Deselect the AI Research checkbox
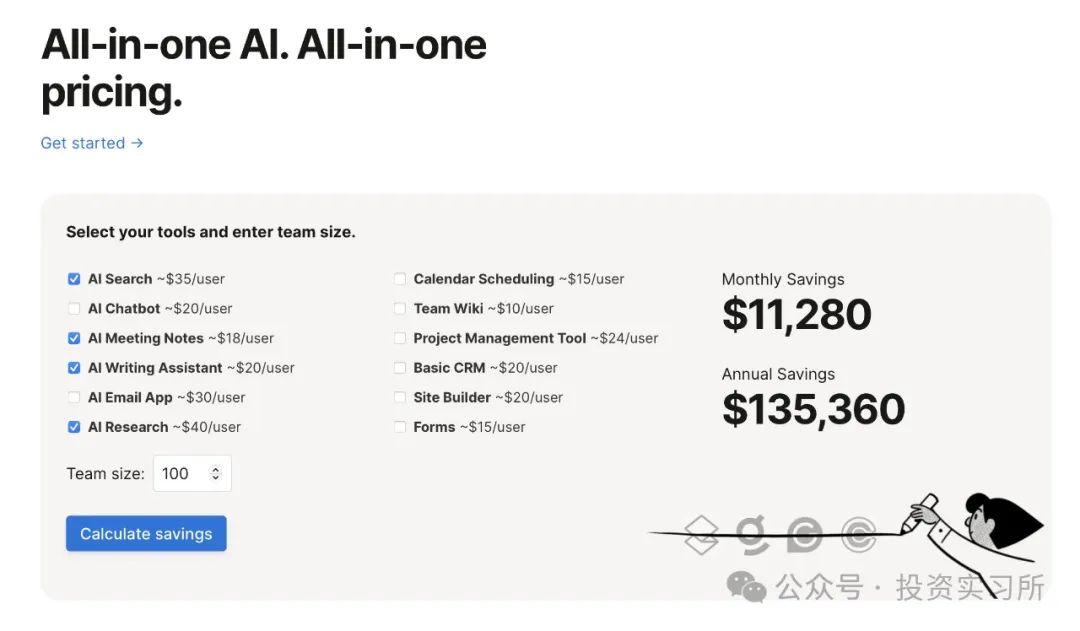The width and height of the screenshot is (1080, 631). [x=74, y=427]
